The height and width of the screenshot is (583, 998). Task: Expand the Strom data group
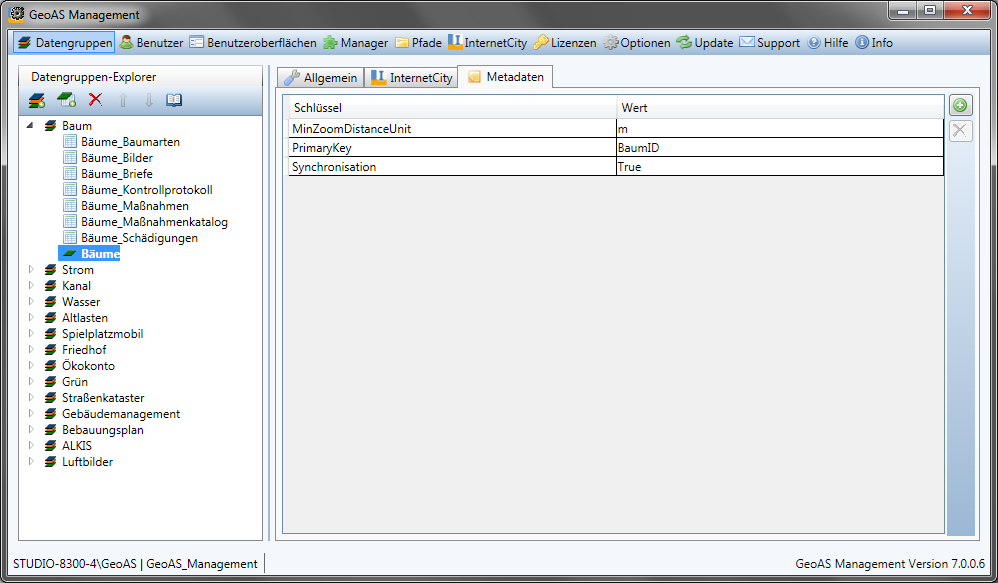coord(31,269)
